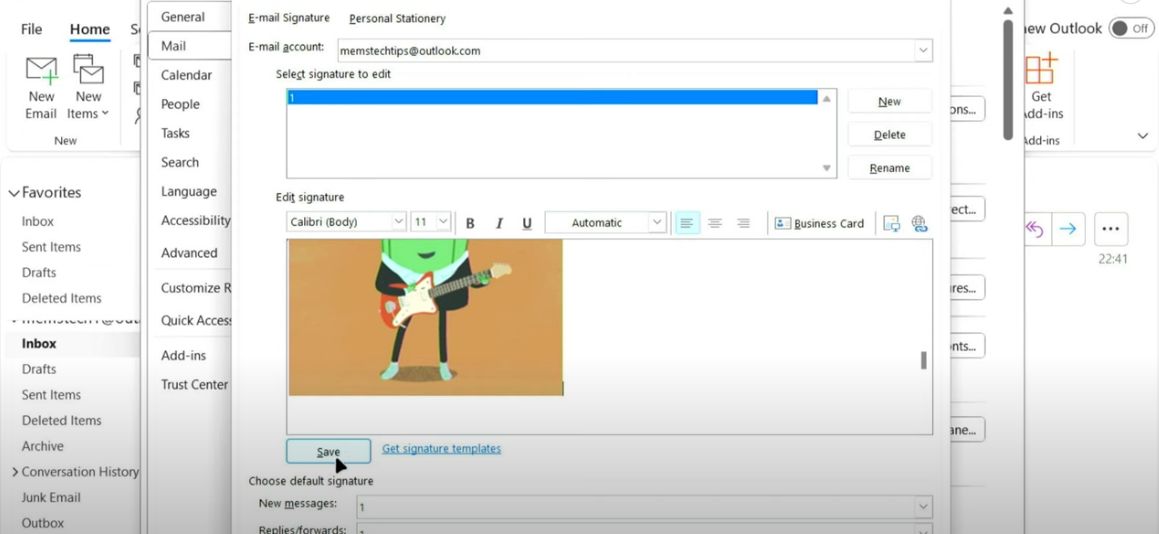Apply bold formatting to signature text
1159x534 pixels.
[470, 223]
